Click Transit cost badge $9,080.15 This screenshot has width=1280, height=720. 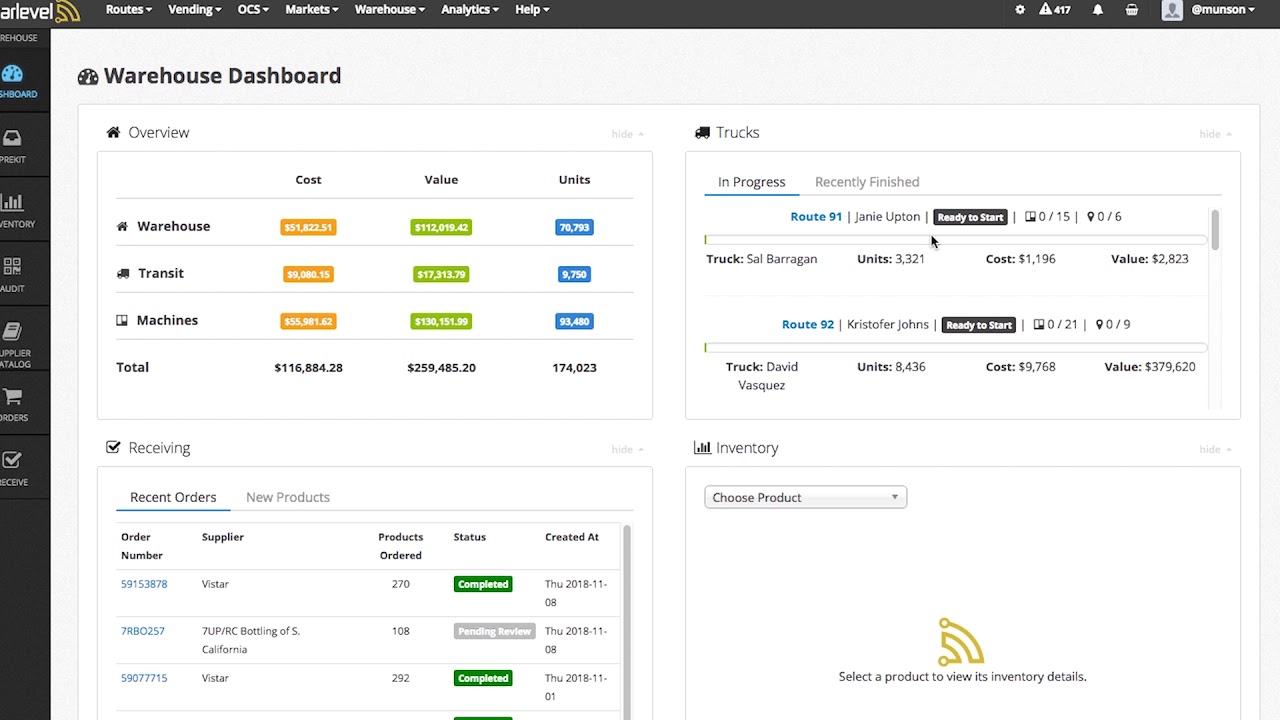pyautogui.click(x=308, y=274)
